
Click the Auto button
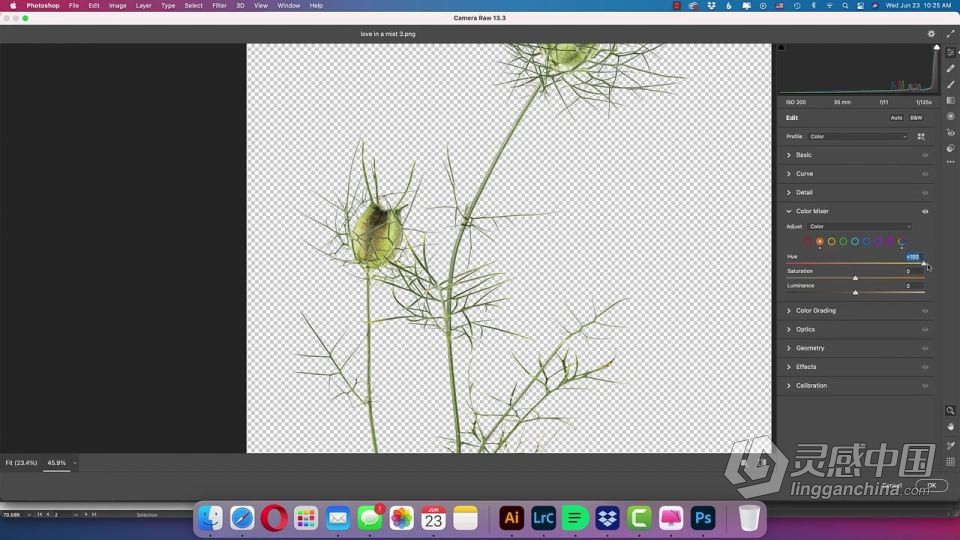click(896, 118)
